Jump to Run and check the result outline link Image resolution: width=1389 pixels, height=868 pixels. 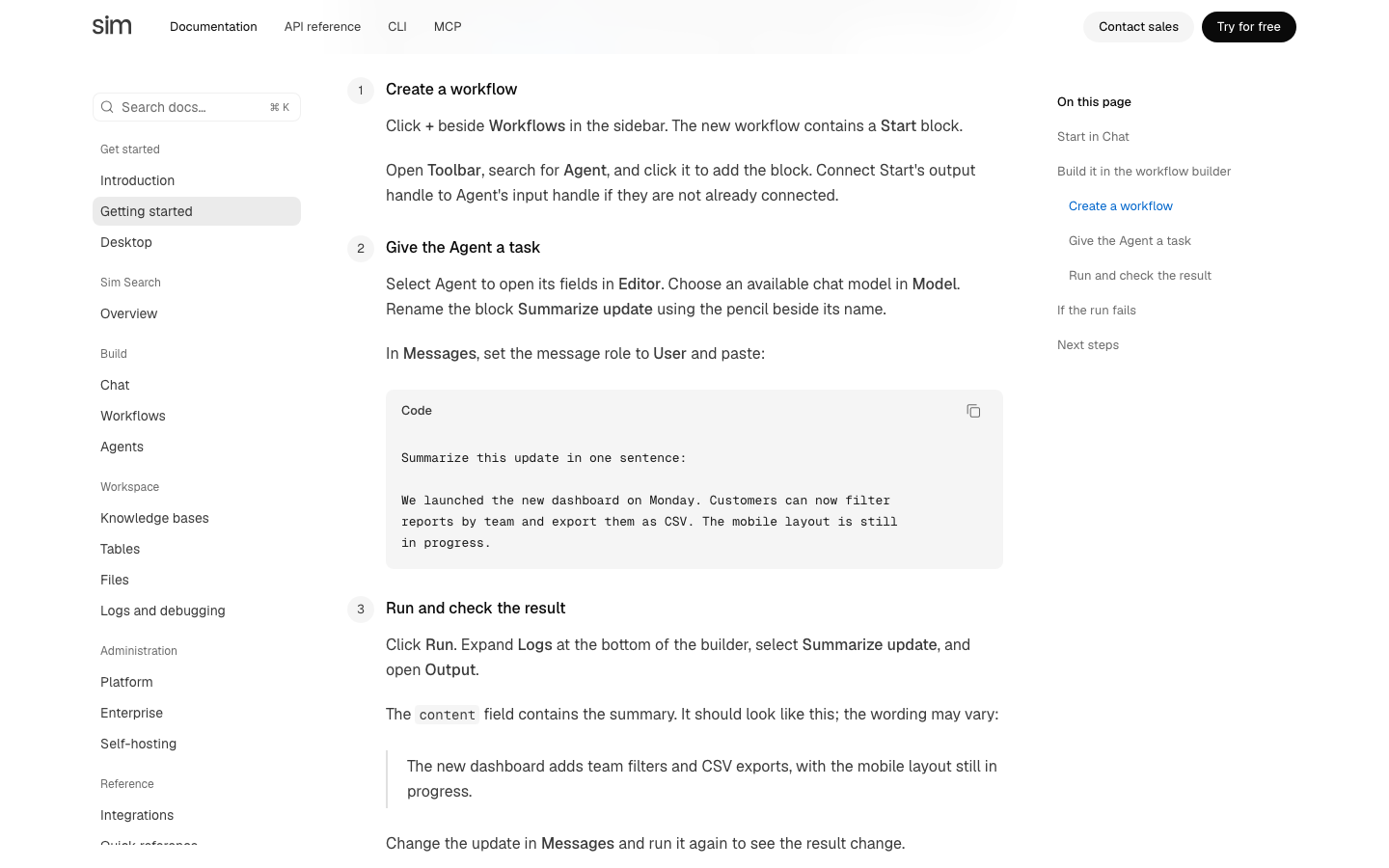coord(1140,276)
